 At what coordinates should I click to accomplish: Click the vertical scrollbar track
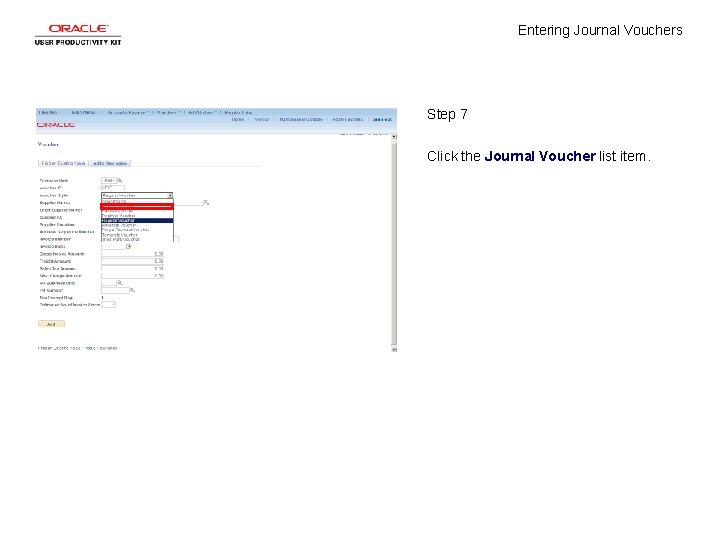(394, 243)
